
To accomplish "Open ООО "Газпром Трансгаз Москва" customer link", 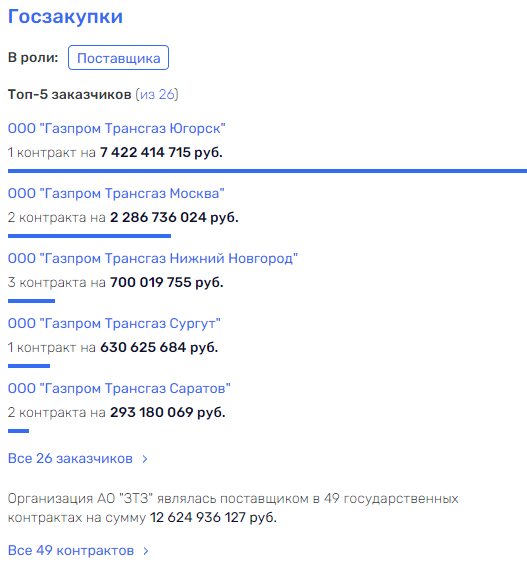I will (116, 193).
